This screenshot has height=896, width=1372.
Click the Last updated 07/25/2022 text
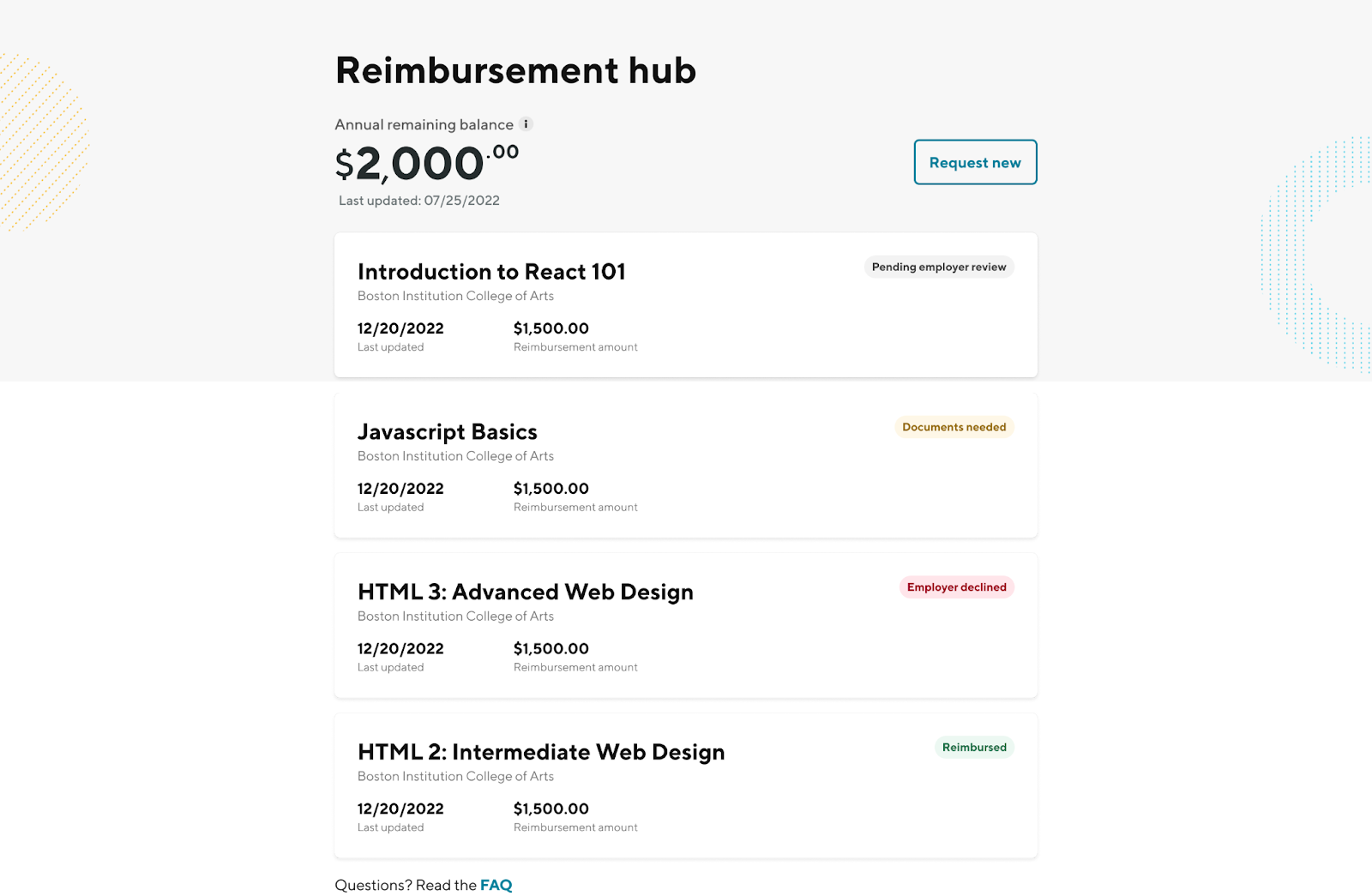coord(418,201)
